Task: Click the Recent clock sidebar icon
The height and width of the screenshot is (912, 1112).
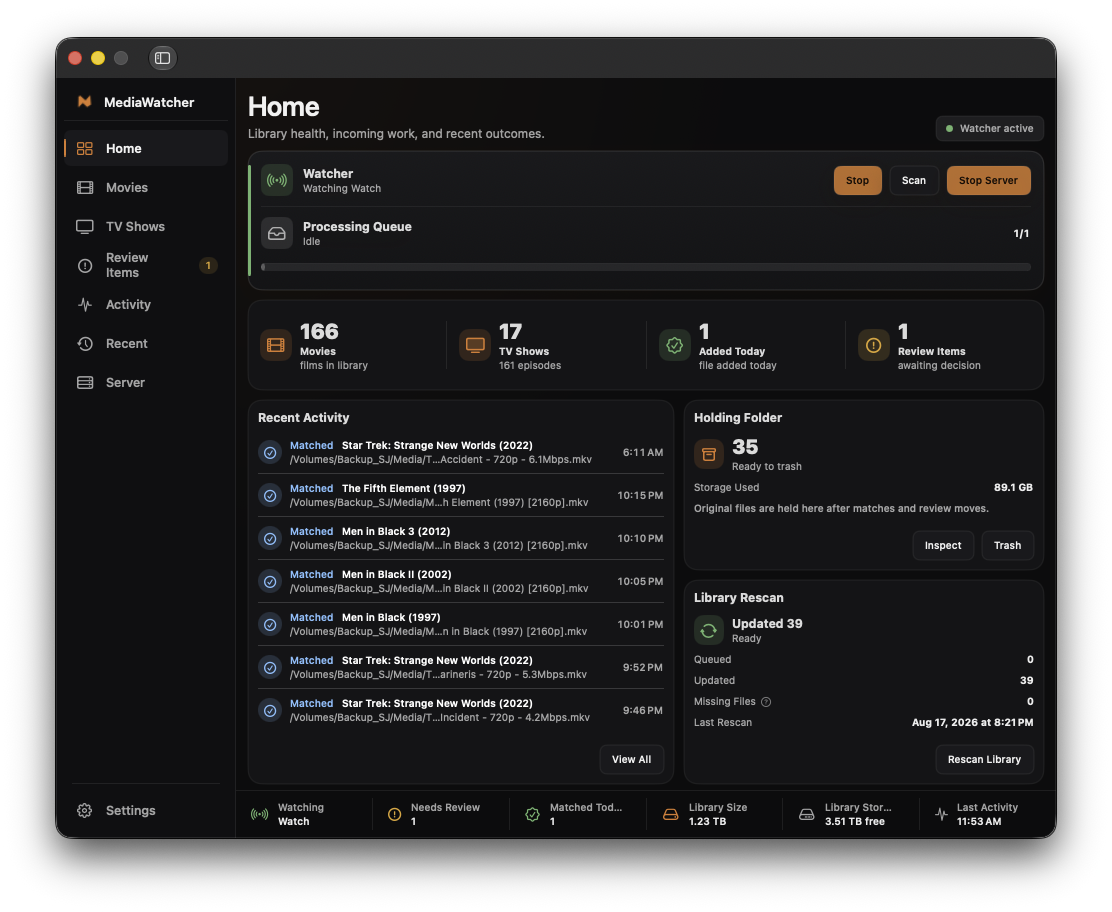Action: 85,343
